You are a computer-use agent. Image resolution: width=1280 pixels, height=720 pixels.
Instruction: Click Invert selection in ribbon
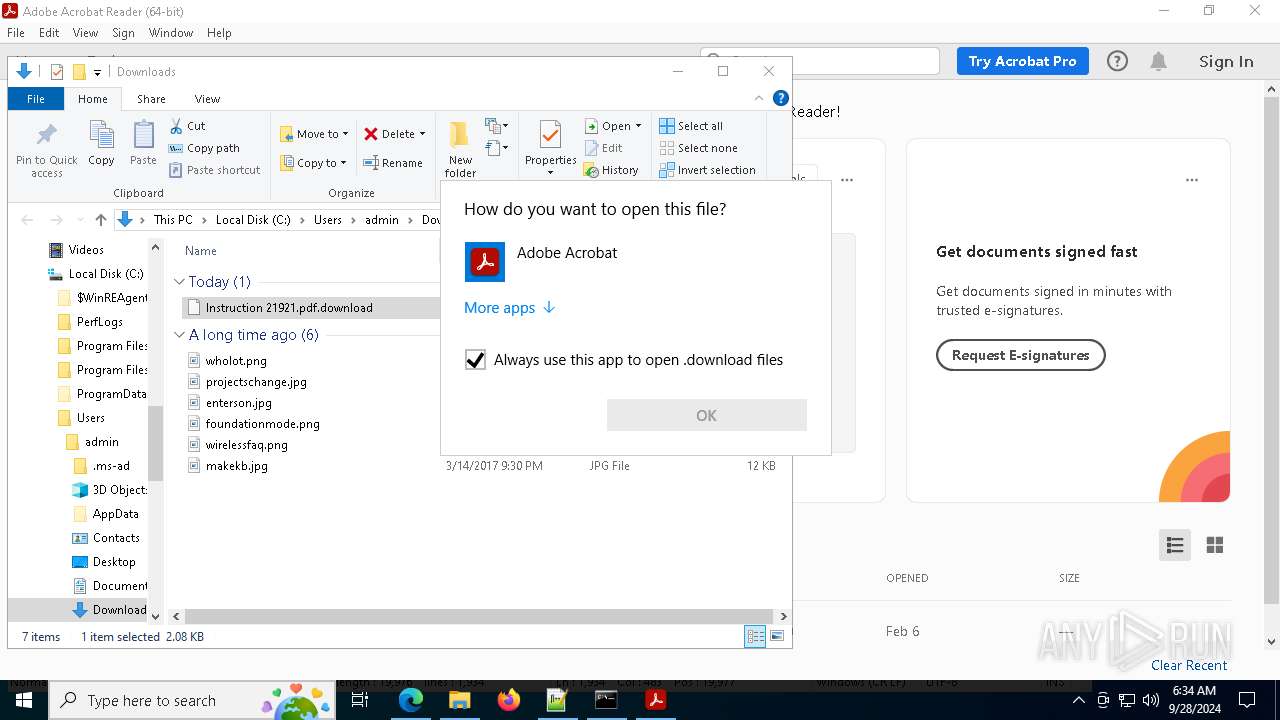pyautogui.click(x=707, y=170)
